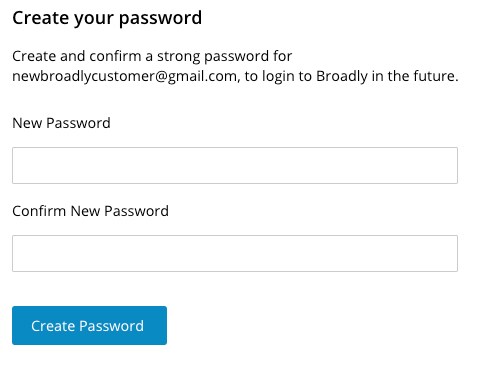Screen dimensions: 492x368
Task: Click the word 'Confirm' in the second label
Action: click(x=39, y=211)
